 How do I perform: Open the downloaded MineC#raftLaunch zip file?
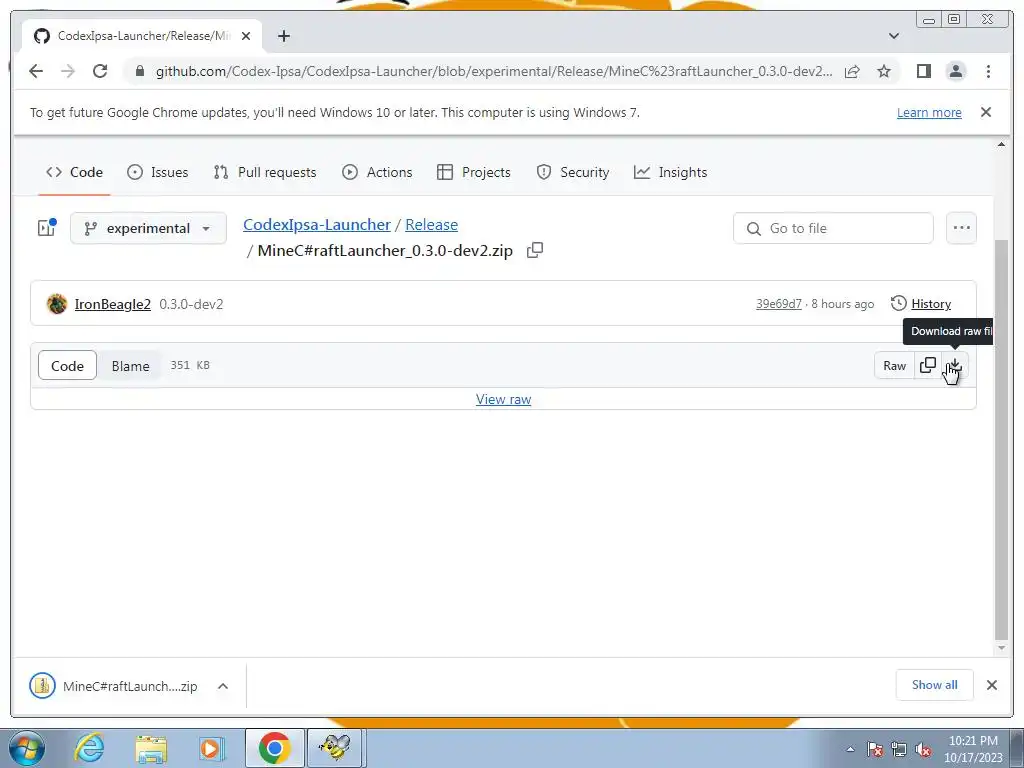113,686
